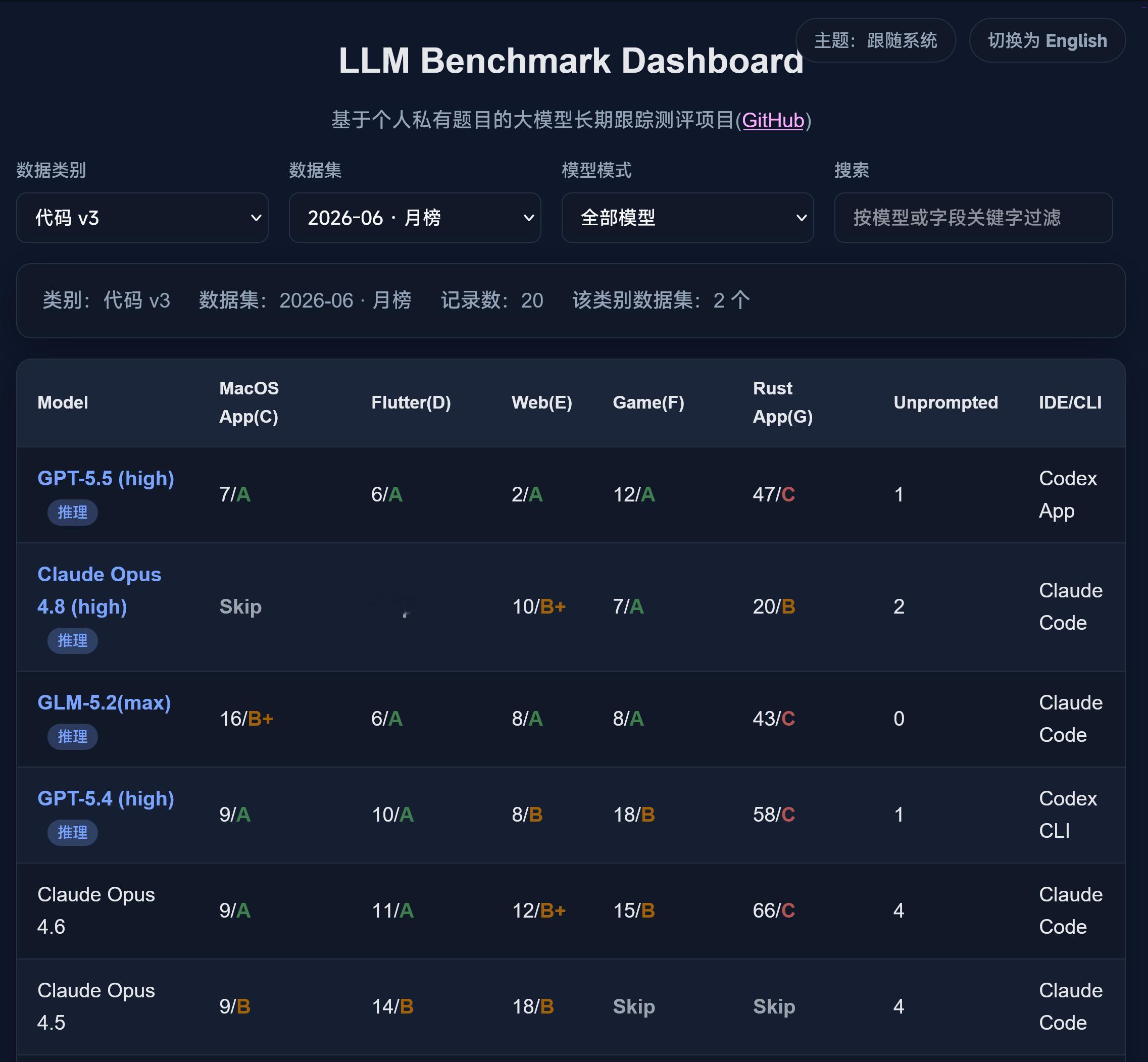Open the 数据类别 dropdown showing 代码 v3

click(x=142, y=218)
